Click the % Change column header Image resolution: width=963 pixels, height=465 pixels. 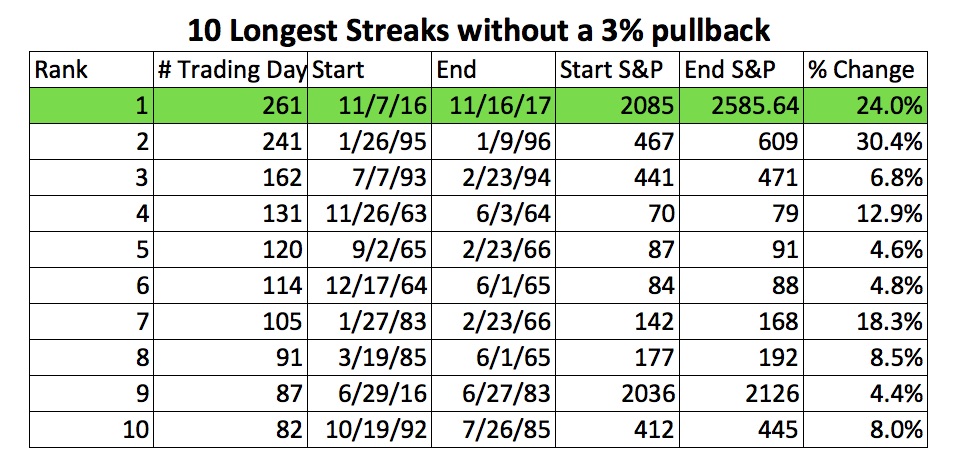point(865,70)
